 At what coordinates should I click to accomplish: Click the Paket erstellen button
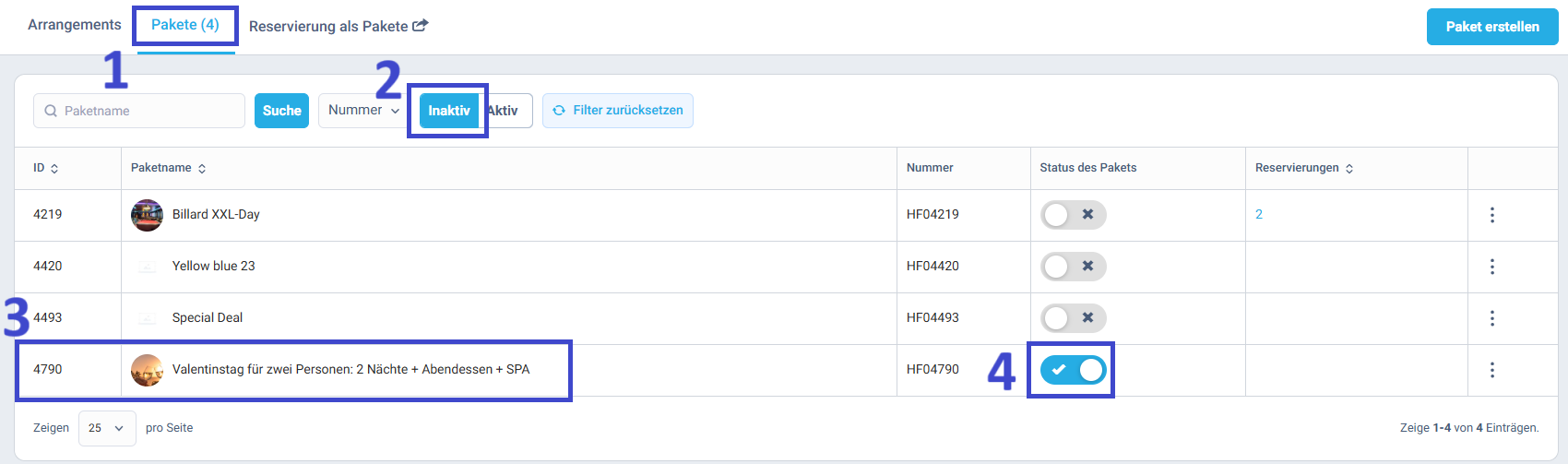[x=1492, y=27]
